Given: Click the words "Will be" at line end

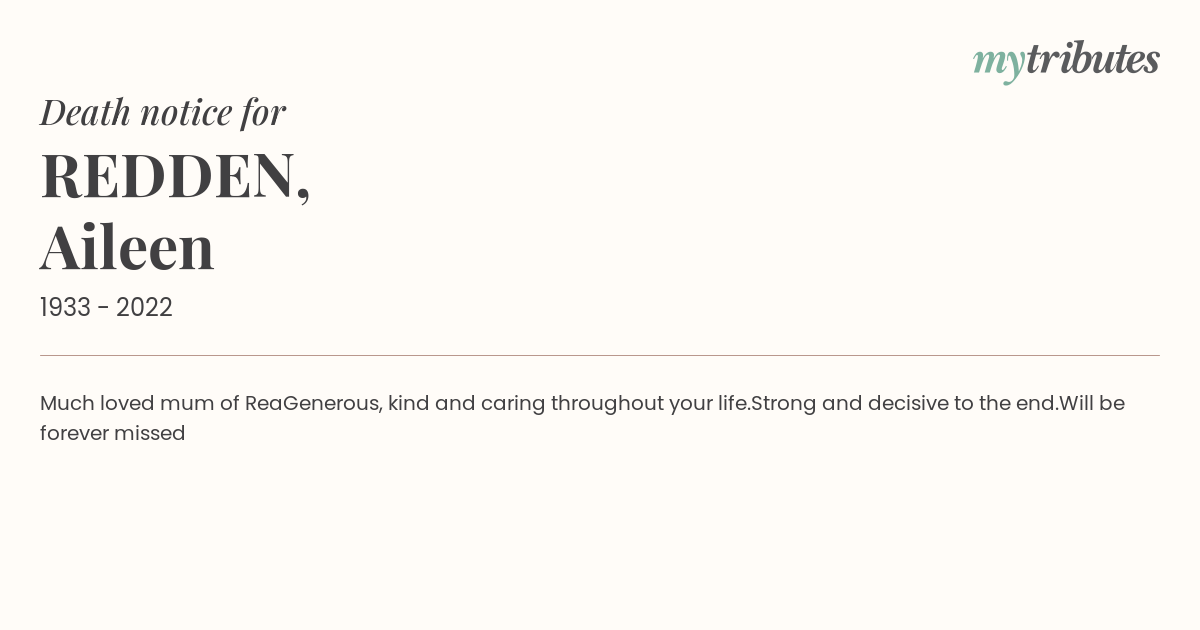Looking at the screenshot, I should click(1092, 403).
